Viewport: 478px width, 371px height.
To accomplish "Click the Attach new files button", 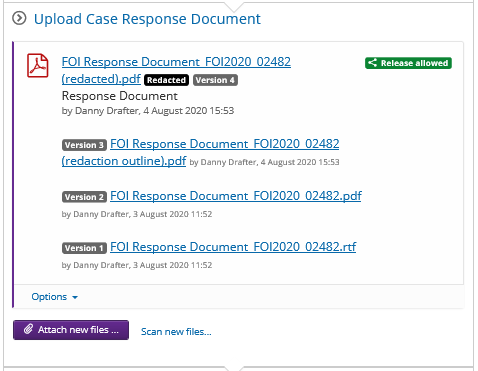I will click(71, 330).
